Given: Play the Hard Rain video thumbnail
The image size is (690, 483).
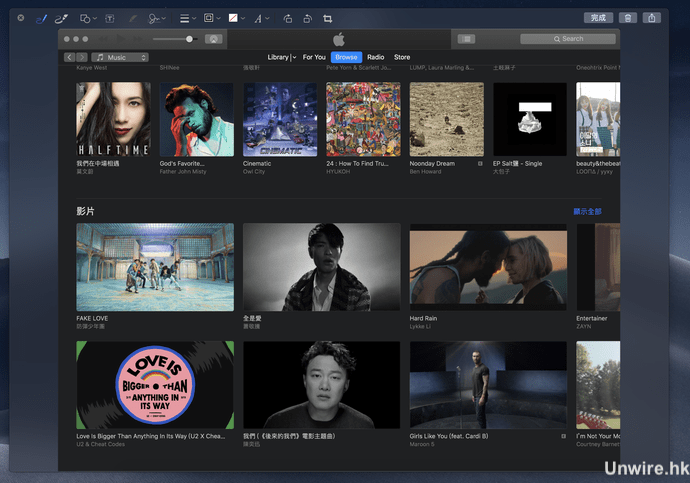Looking at the screenshot, I should click(x=488, y=267).
